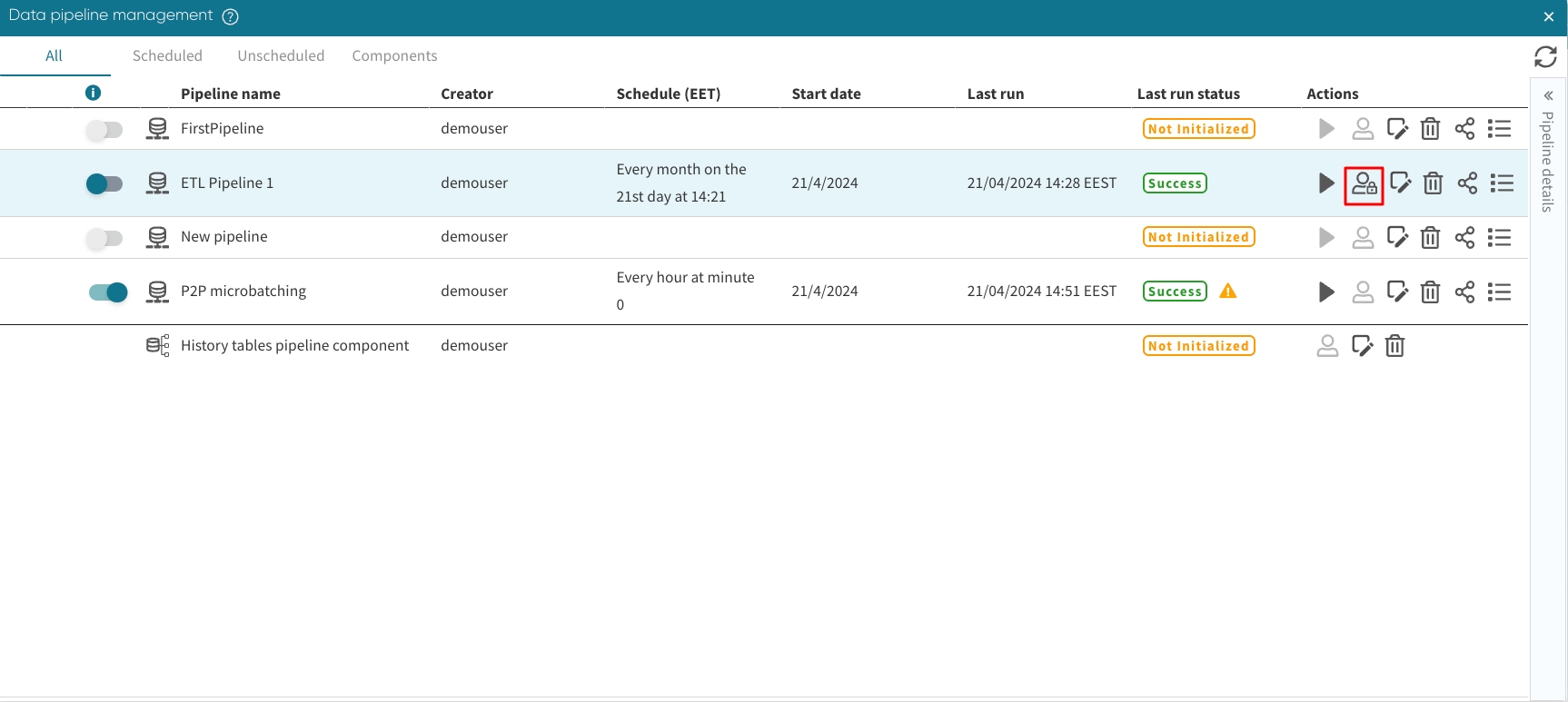1568x702 pixels.
Task: Open help for Data pipeline management
Action: 231,16
